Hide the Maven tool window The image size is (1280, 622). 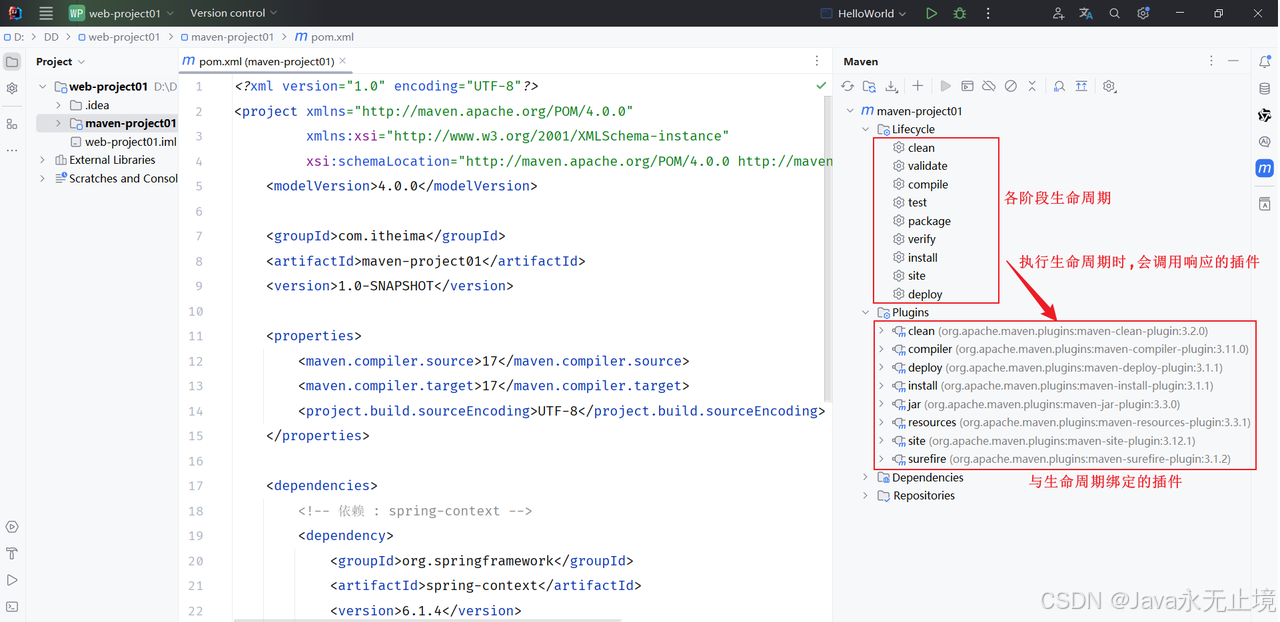(1234, 62)
